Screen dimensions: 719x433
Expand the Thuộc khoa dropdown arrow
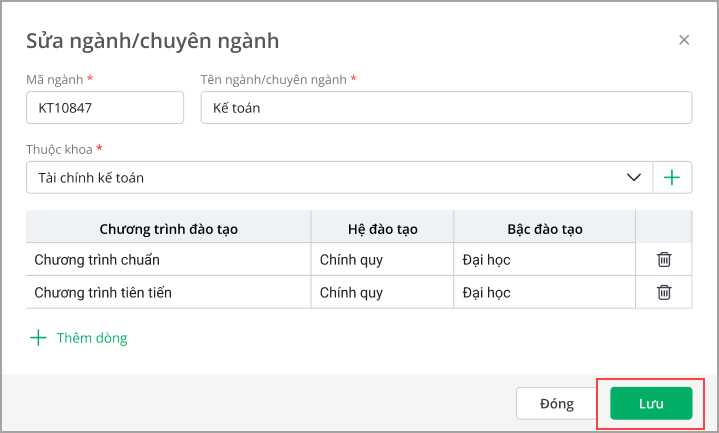coord(633,178)
